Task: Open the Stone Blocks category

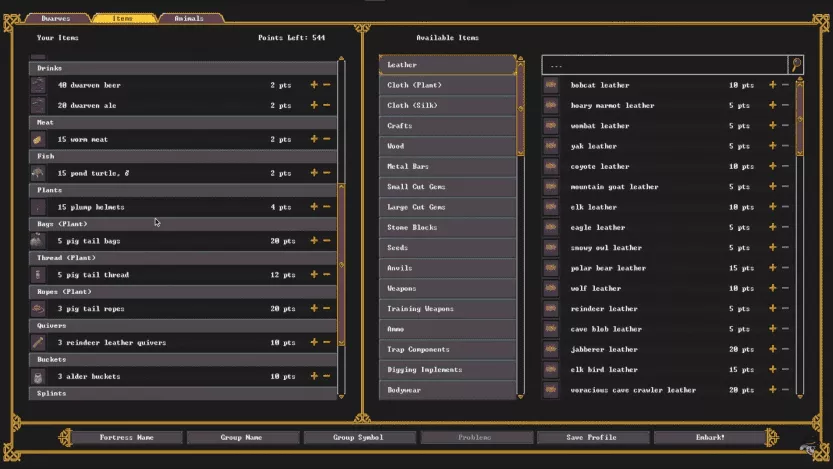Action: pos(447,227)
